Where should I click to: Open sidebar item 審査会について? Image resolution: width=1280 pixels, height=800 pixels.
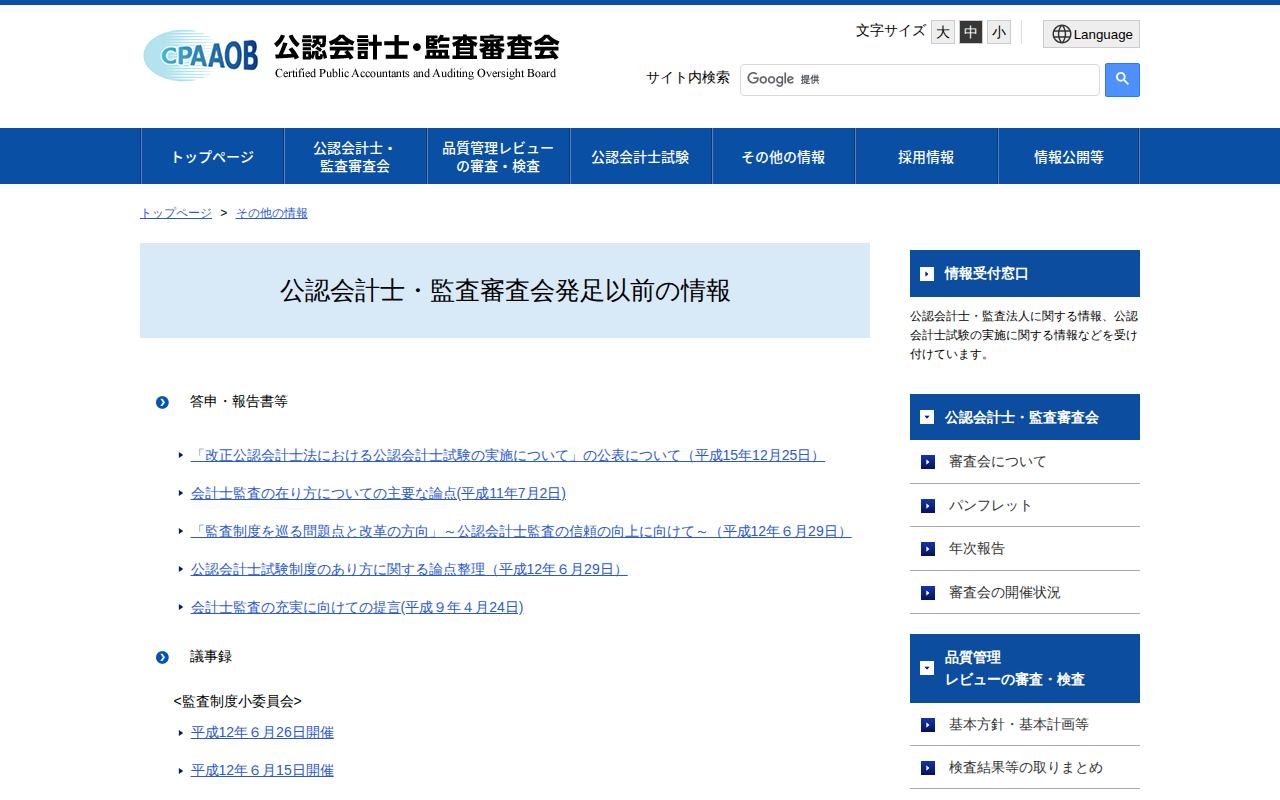click(x=998, y=462)
